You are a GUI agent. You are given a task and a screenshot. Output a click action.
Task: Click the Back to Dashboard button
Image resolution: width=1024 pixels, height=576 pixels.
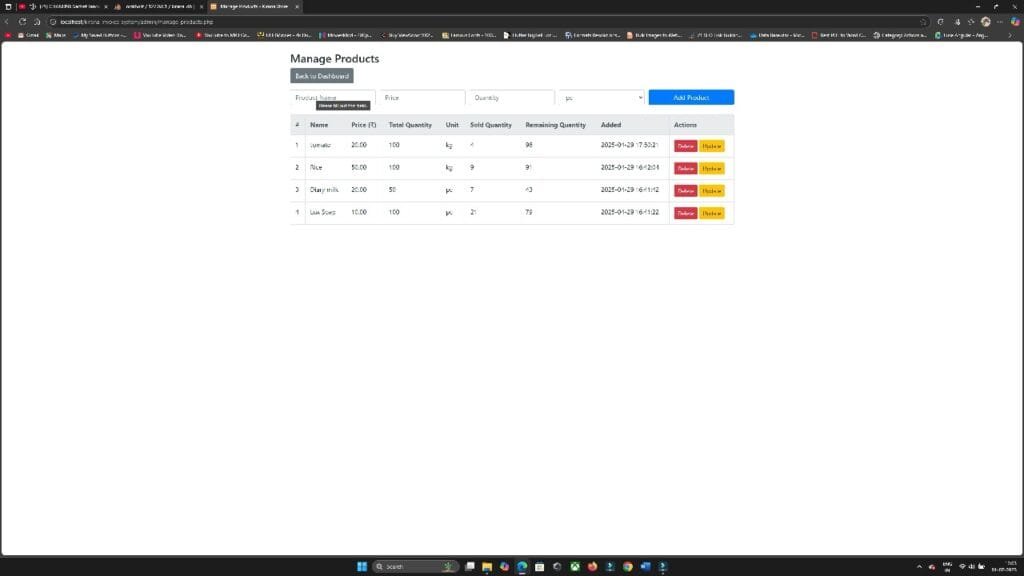(321, 75)
